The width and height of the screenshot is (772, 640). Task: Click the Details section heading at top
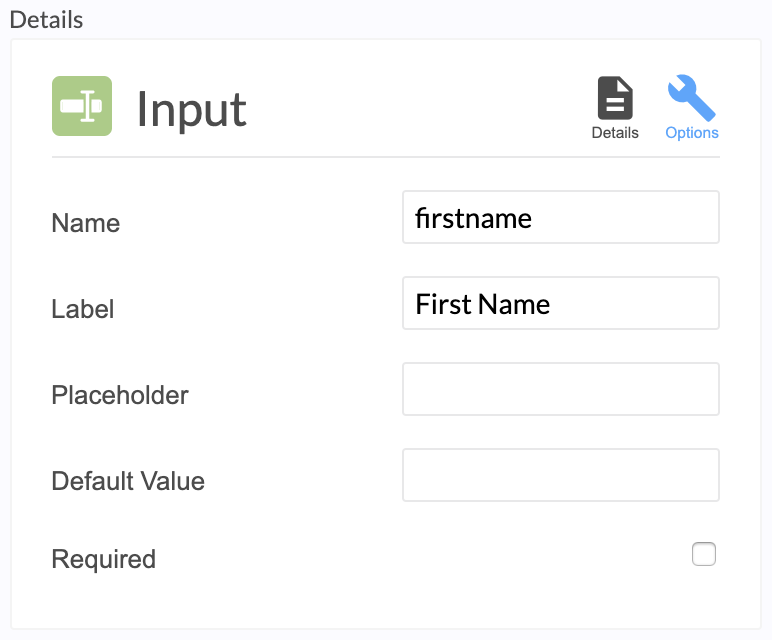click(x=46, y=20)
